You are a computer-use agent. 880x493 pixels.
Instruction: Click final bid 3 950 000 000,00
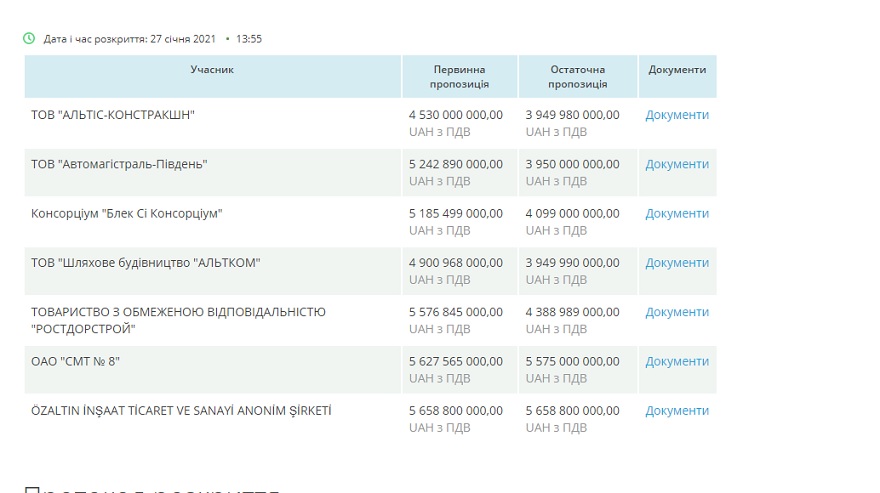[x=572, y=165]
